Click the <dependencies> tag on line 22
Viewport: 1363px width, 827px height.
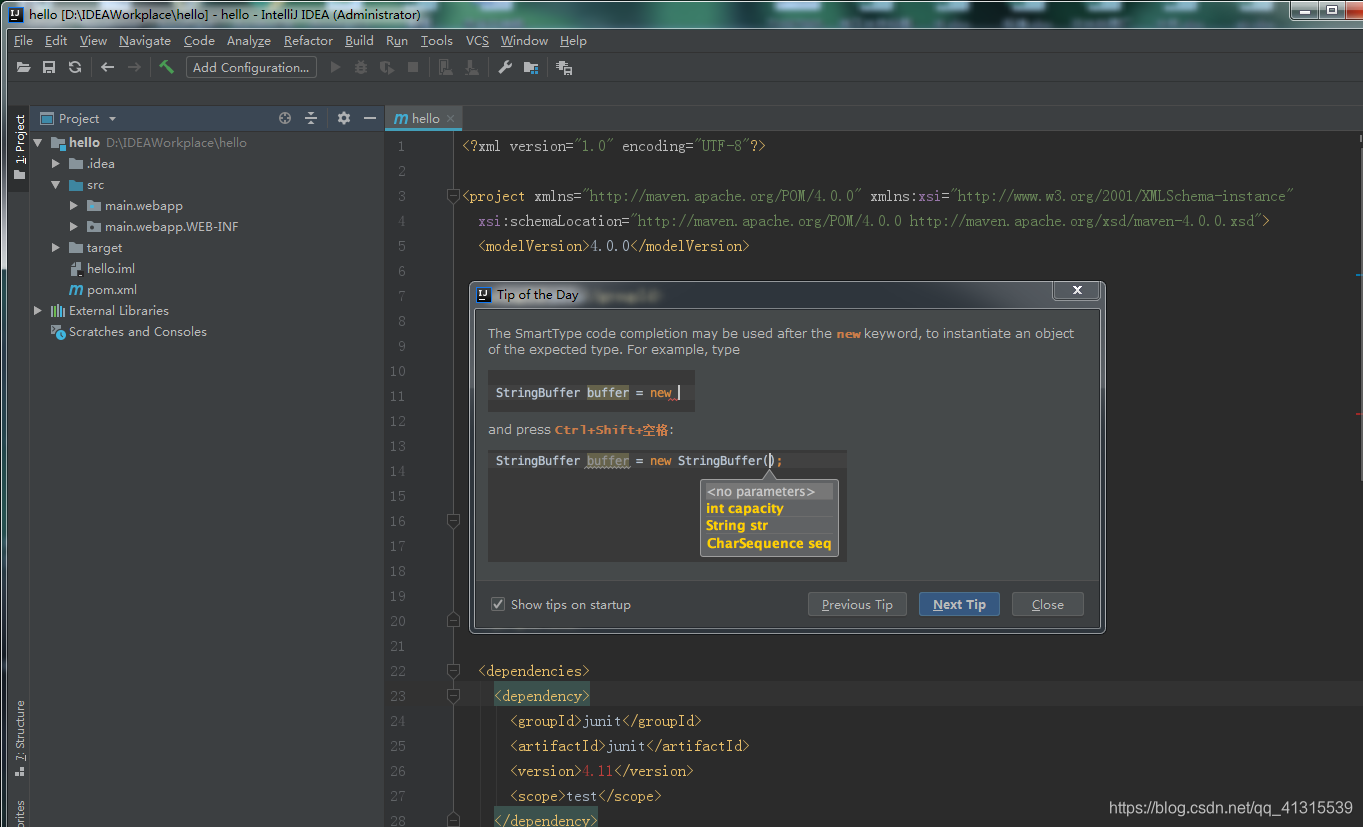click(x=534, y=671)
